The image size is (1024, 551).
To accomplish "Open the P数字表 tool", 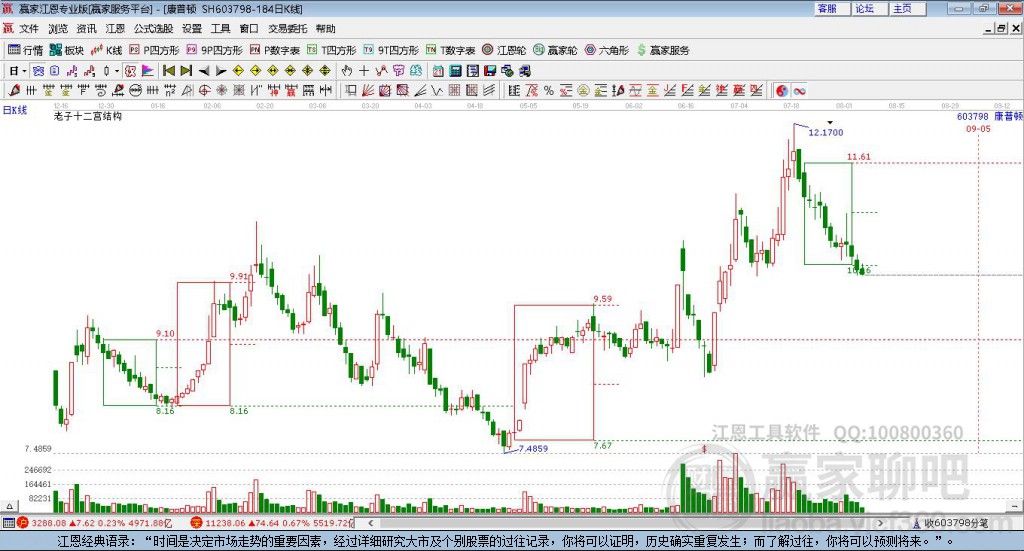I will click(274, 50).
